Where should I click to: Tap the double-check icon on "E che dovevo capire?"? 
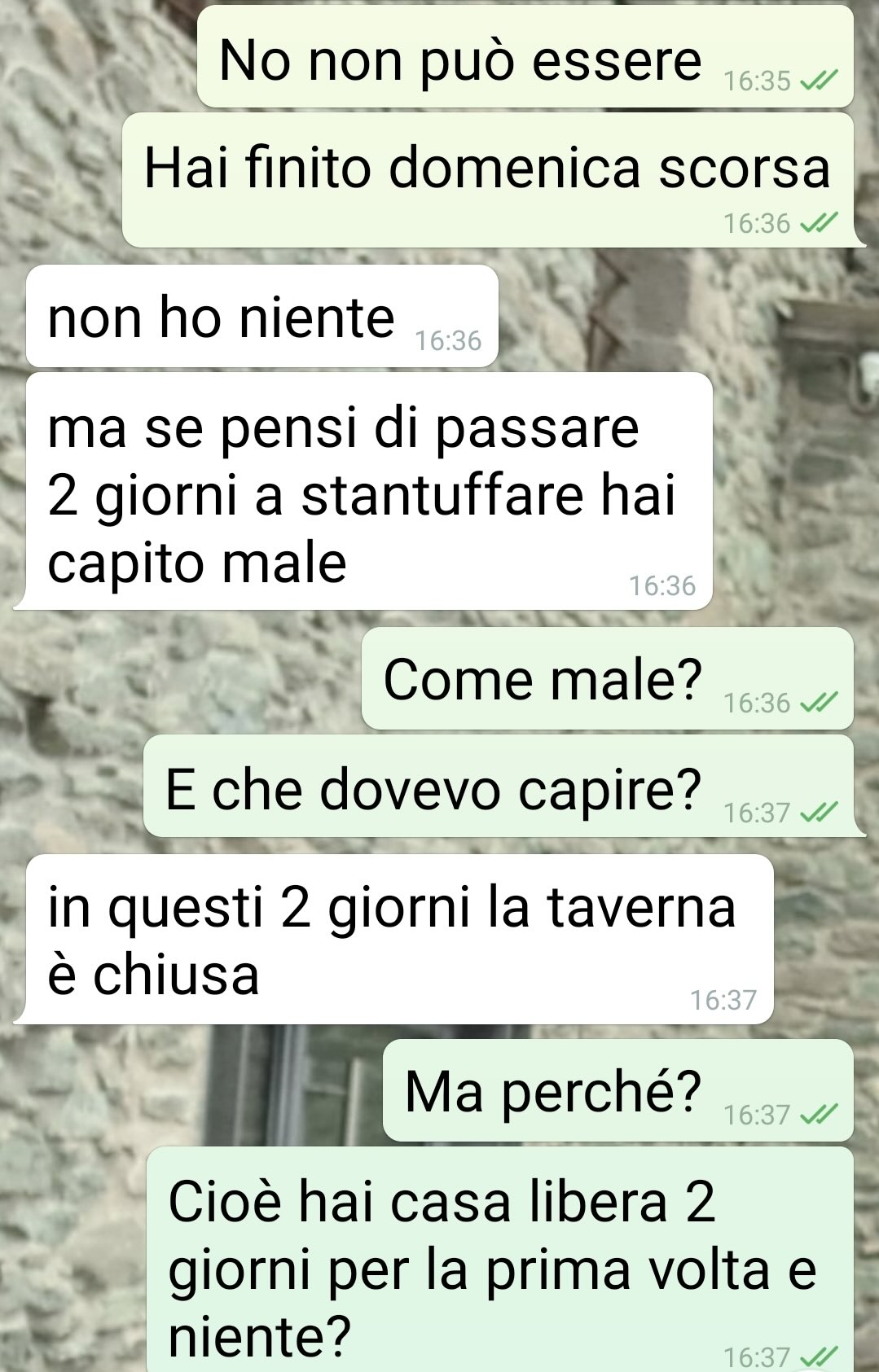coord(819,812)
